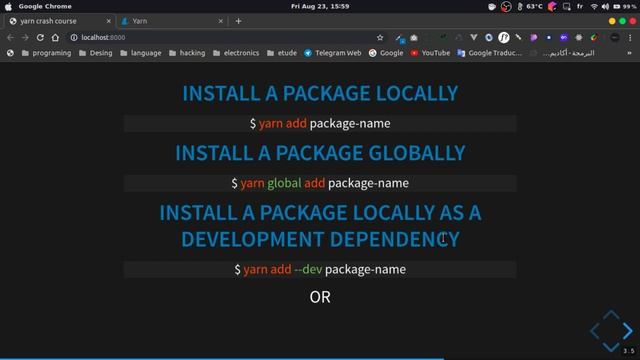The image size is (640, 360).
Task: Open the hacking bookmarks folder
Action: pos(187,53)
